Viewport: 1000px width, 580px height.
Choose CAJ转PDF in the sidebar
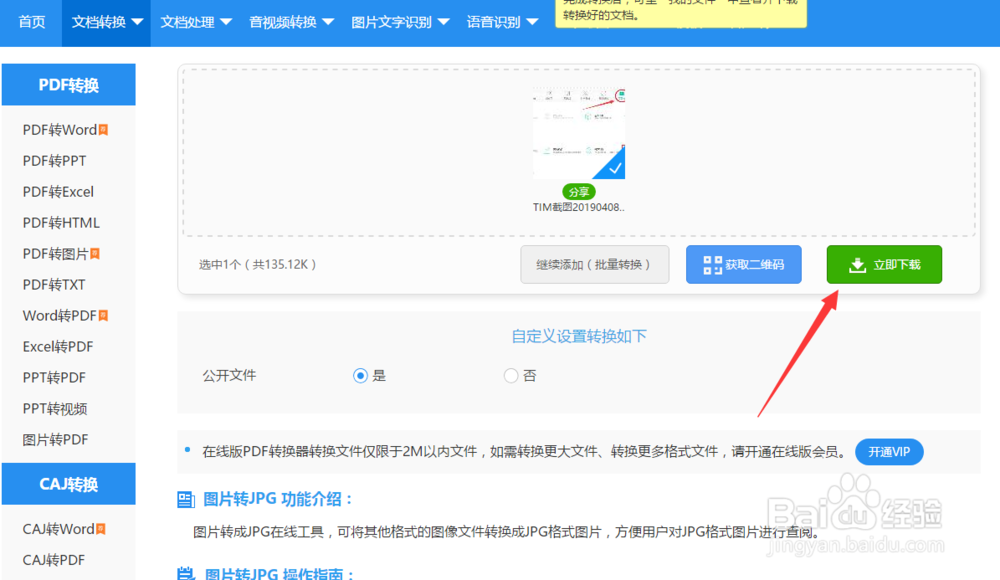(54, 560)
